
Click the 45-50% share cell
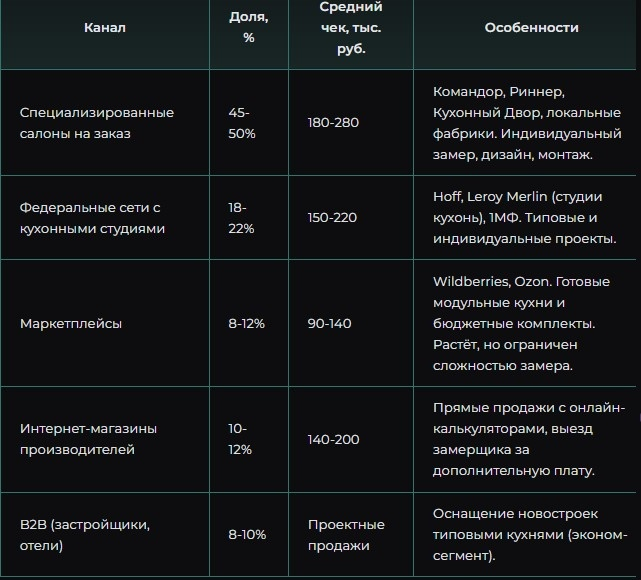[242, 123]
